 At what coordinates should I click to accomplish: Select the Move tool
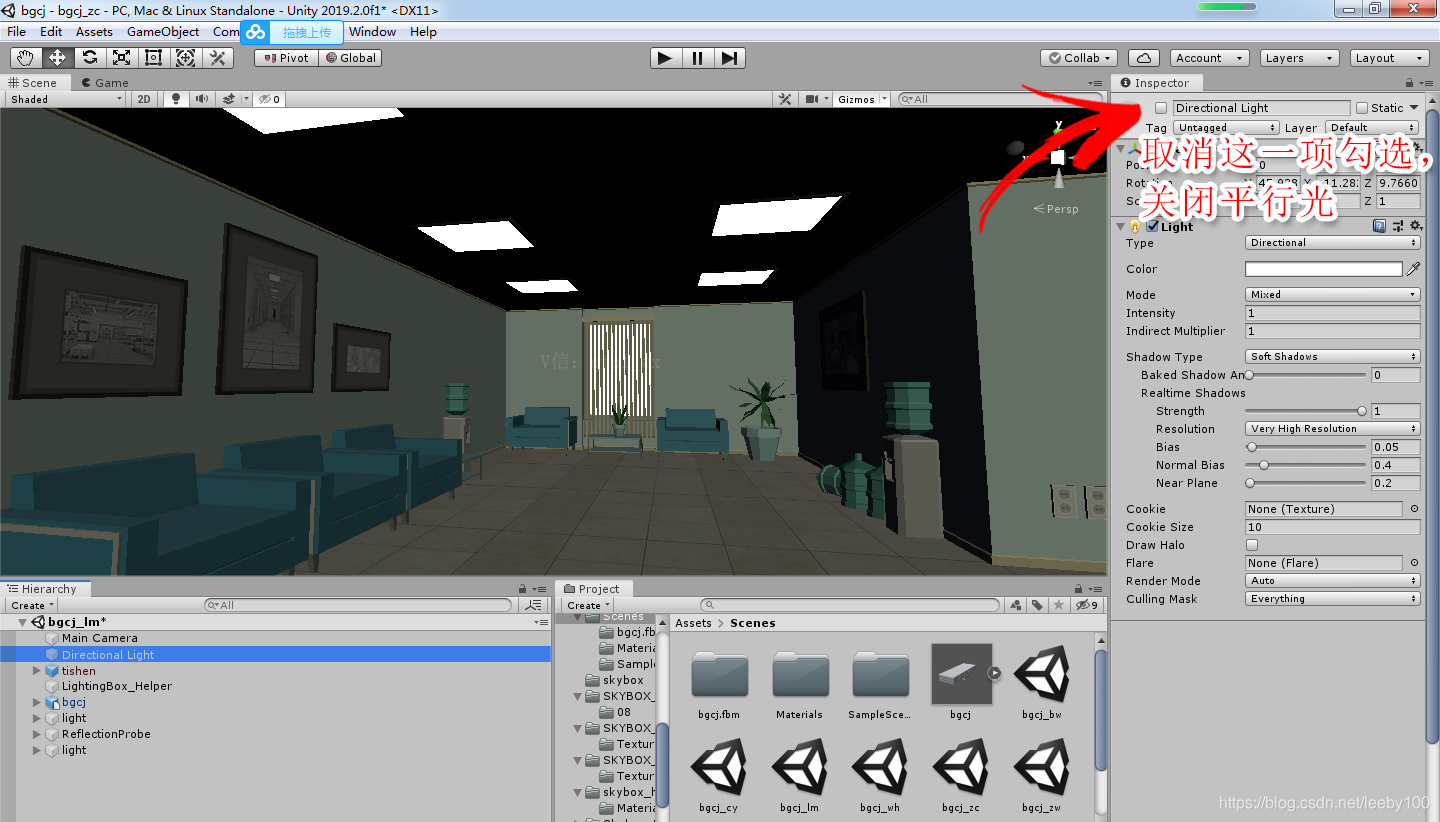point(57,58)
